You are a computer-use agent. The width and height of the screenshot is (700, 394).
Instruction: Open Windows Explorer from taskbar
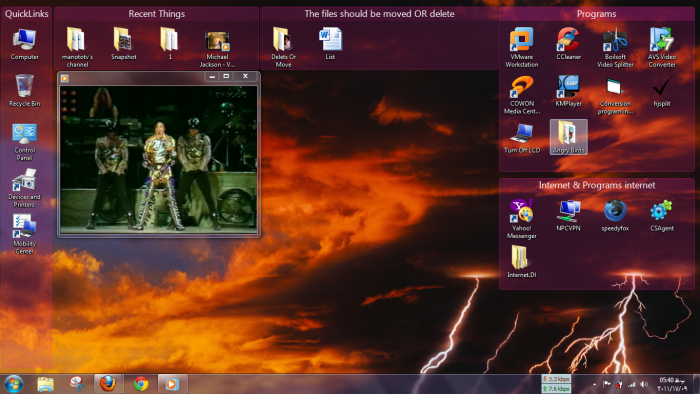click(x=46, y=384)
